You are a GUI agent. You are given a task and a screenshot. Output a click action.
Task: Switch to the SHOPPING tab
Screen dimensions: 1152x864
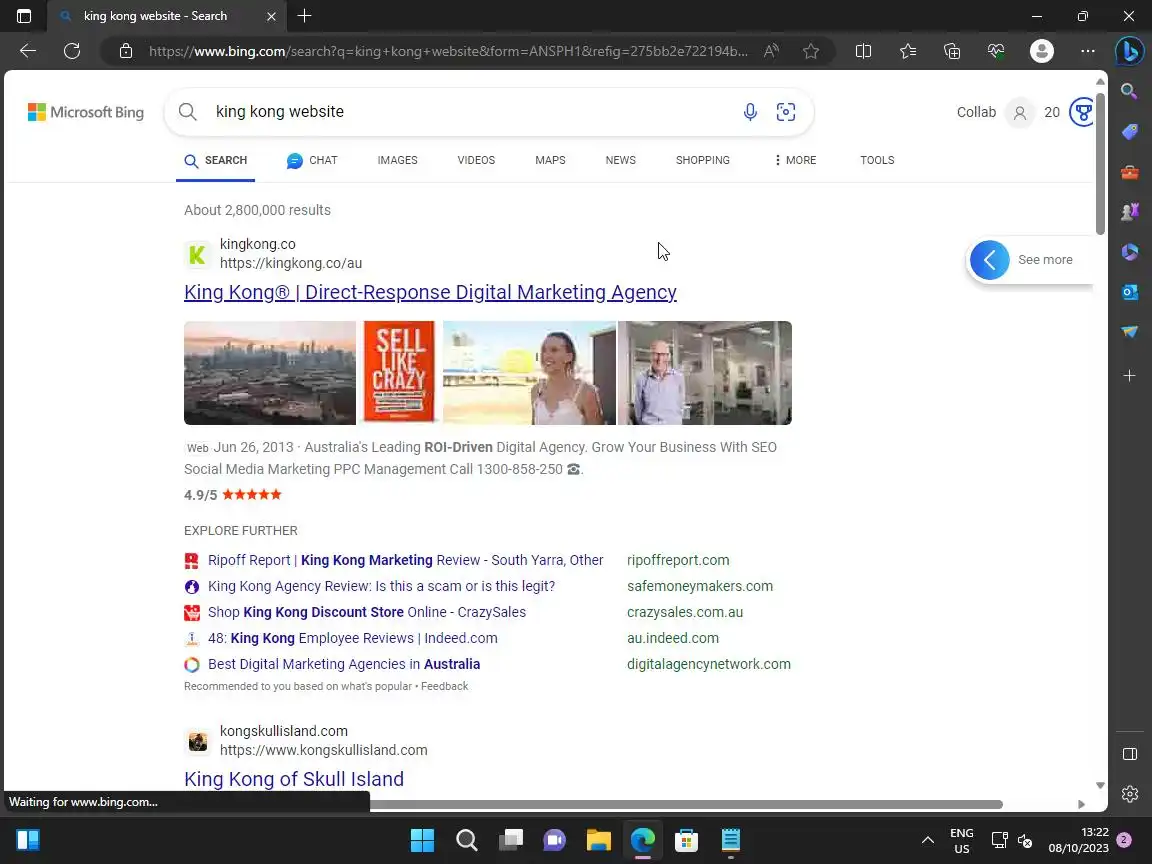[x=702, y=160]
